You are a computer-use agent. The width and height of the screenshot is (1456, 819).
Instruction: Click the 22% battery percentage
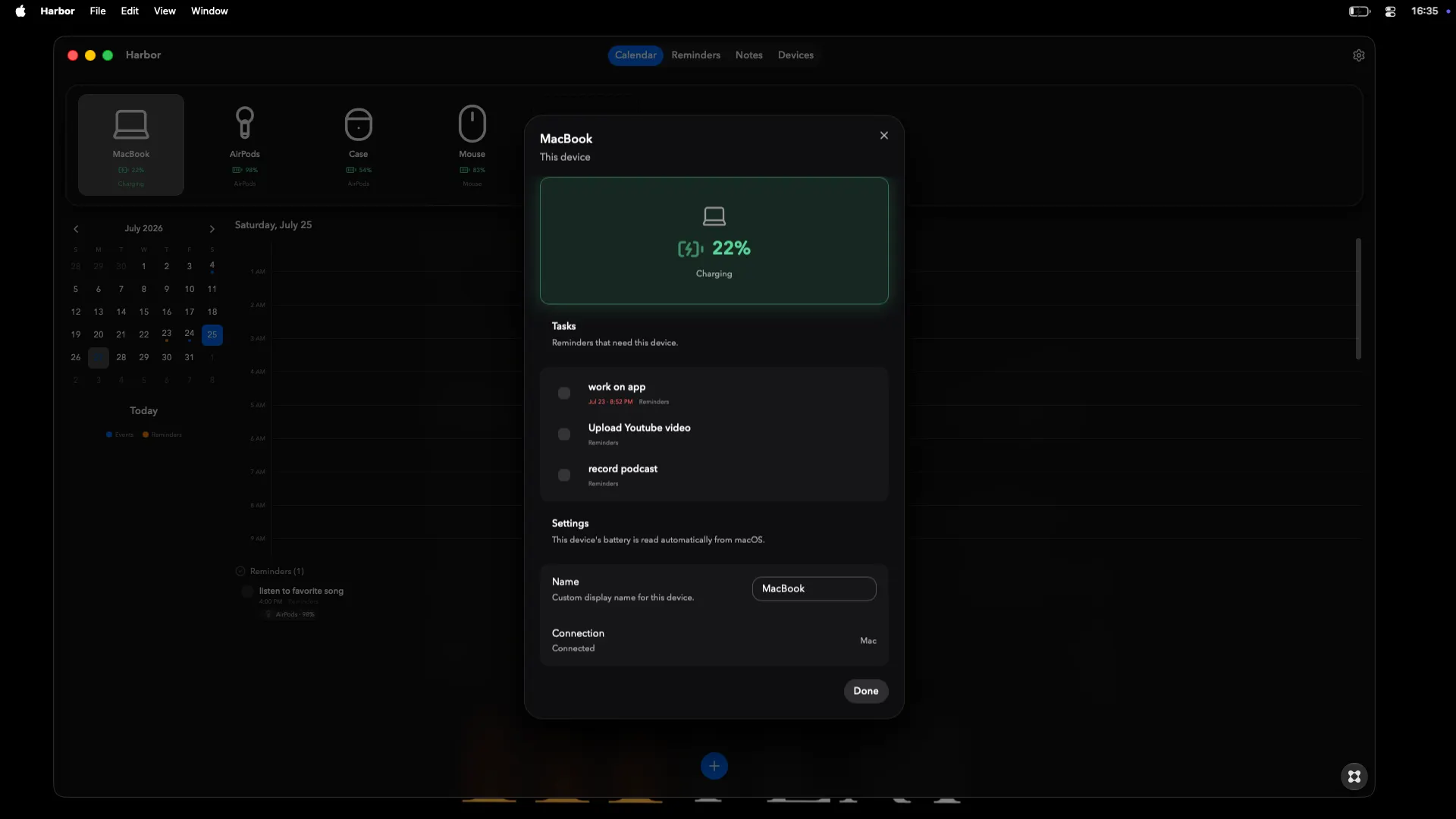click(731, 249)
